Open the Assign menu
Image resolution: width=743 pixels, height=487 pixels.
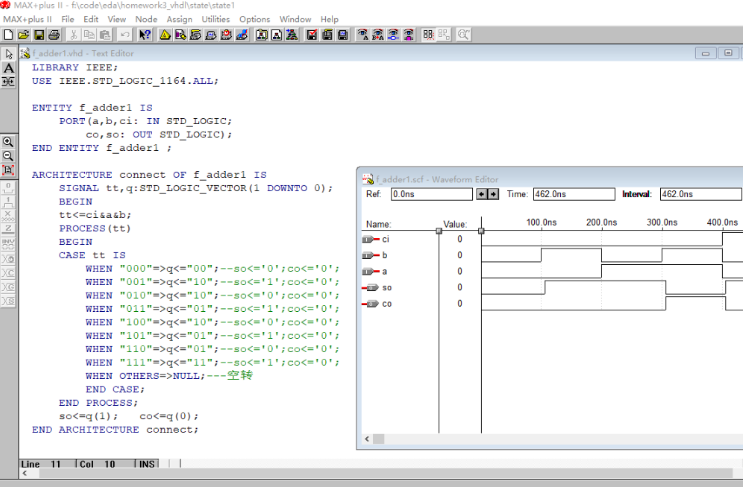coord(179,19)
